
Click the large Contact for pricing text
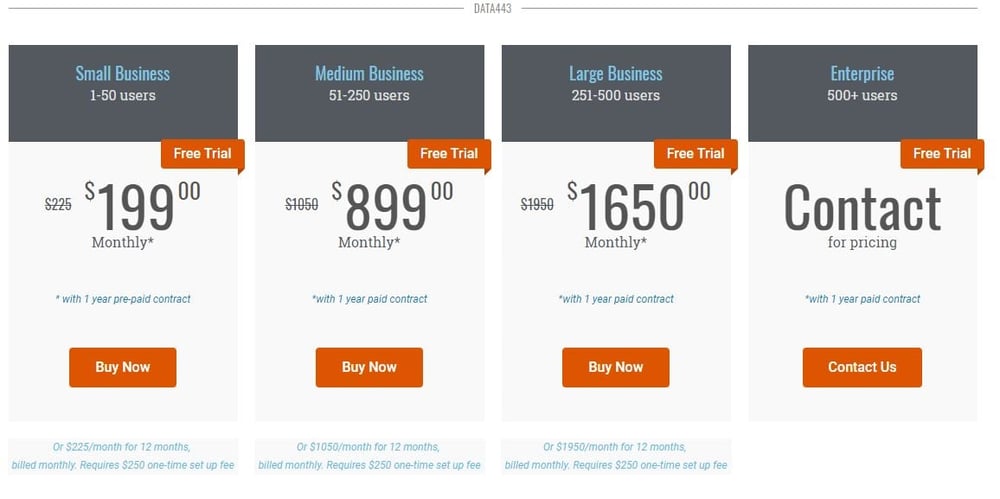[862, 209]
